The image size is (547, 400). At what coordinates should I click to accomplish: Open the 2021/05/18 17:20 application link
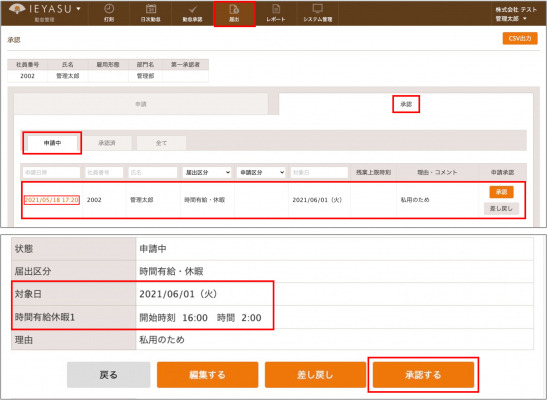[x=52, y=200]
